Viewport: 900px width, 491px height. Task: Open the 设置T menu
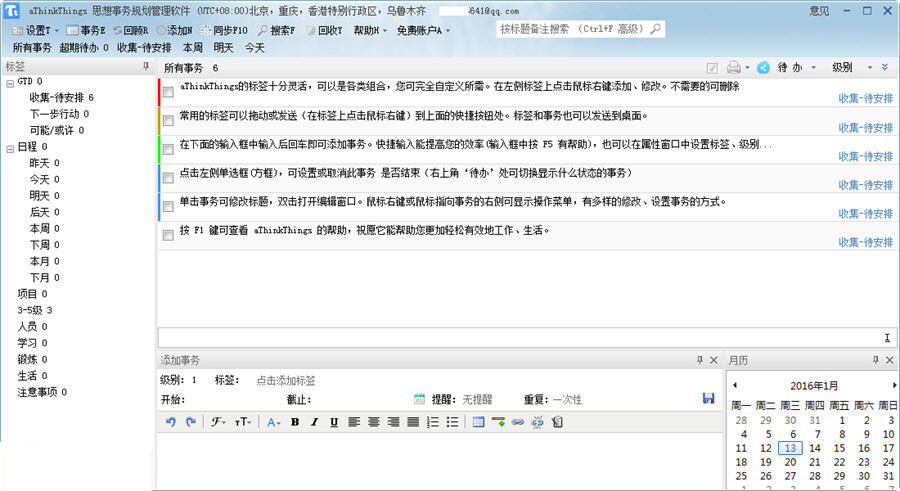(x=36, y=30)
